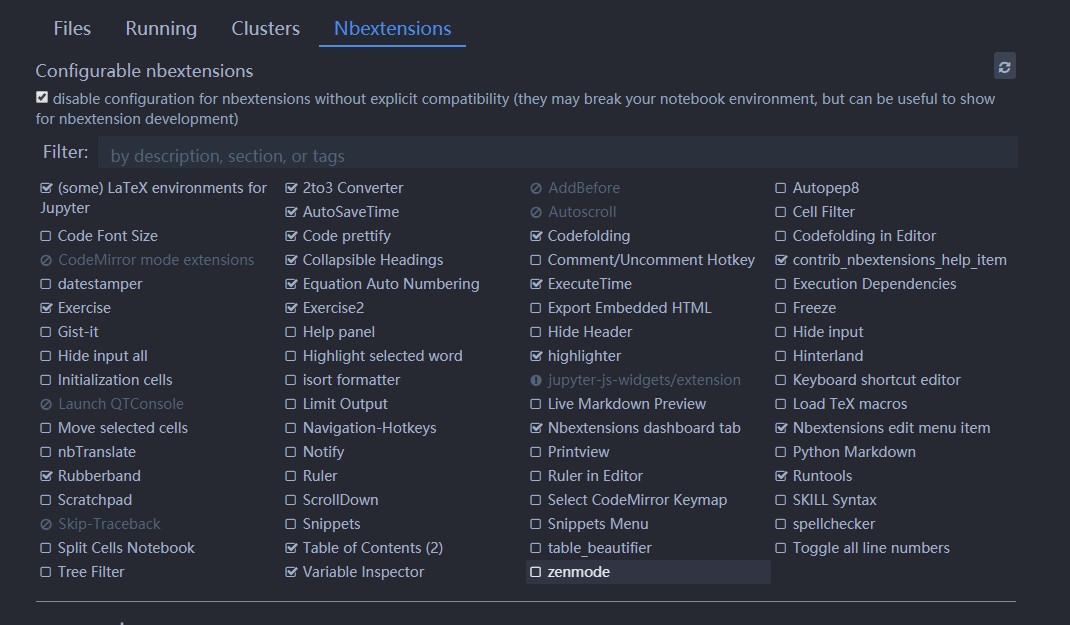Uncheck the disable configuration compatibility checkbox
This screenshot has height=625, width=1070.
pos(42,98)
